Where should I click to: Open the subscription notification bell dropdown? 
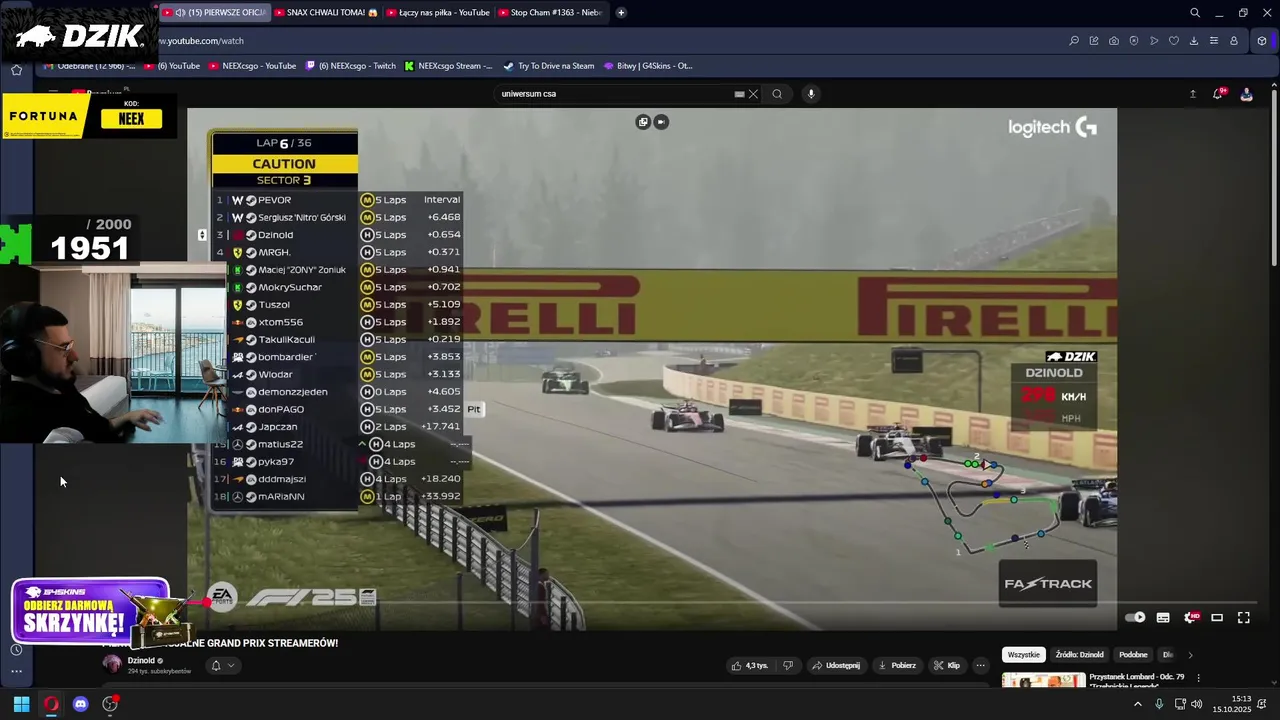[x=222, y=665]
